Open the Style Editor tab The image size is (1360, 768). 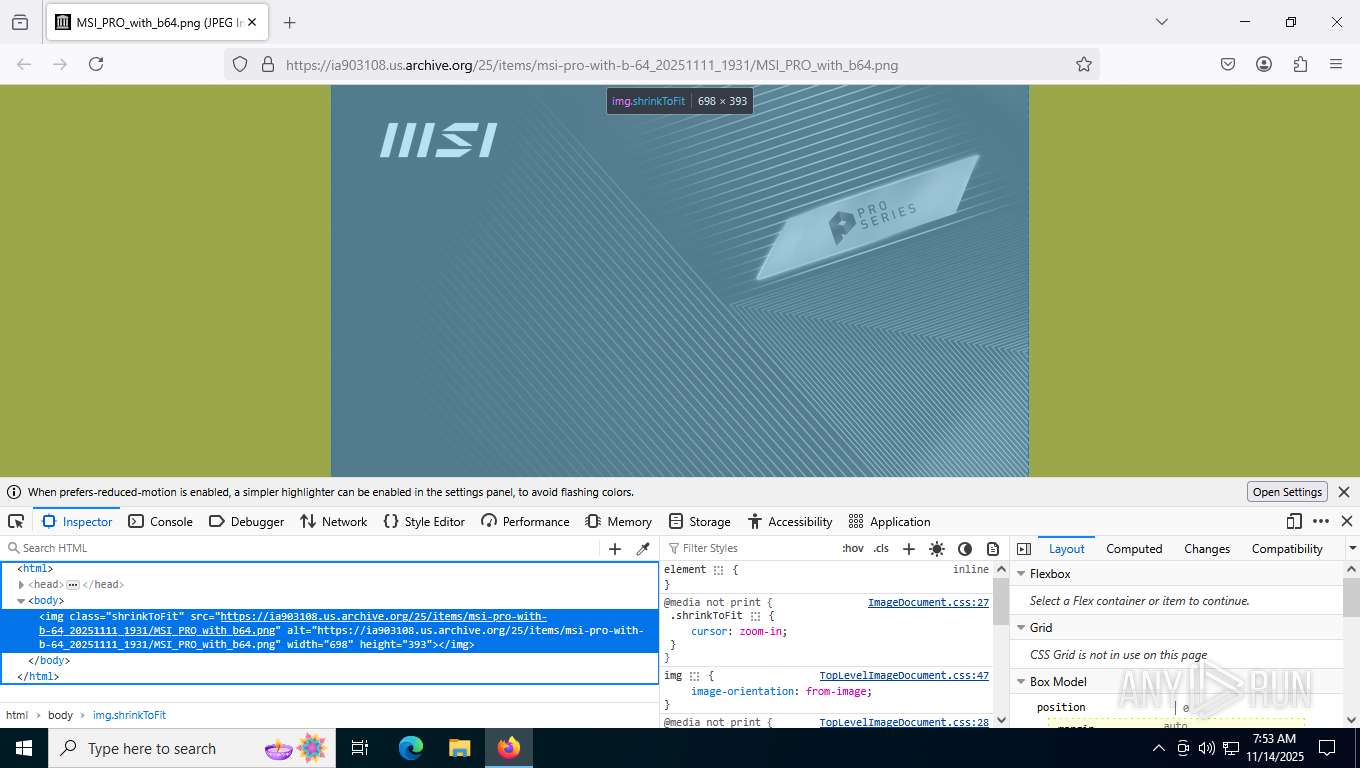(424, 522)
